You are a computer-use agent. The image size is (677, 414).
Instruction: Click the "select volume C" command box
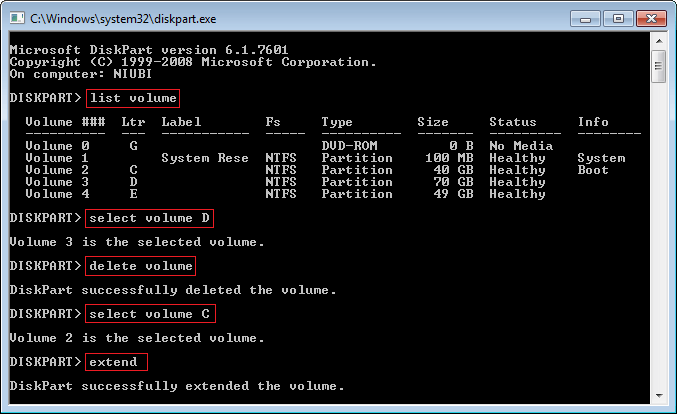pyautogui.click(x=150, y=314)
